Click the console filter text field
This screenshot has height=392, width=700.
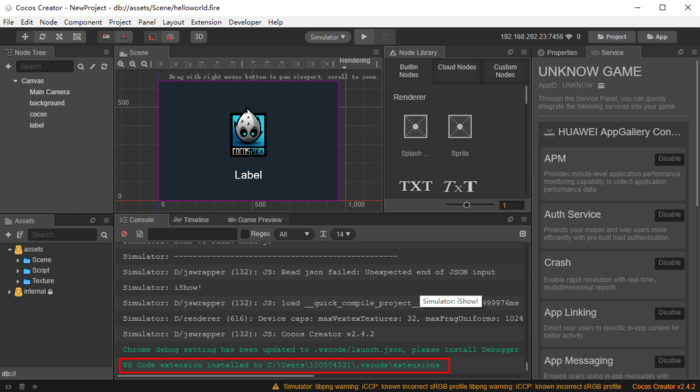click(192, 234)
